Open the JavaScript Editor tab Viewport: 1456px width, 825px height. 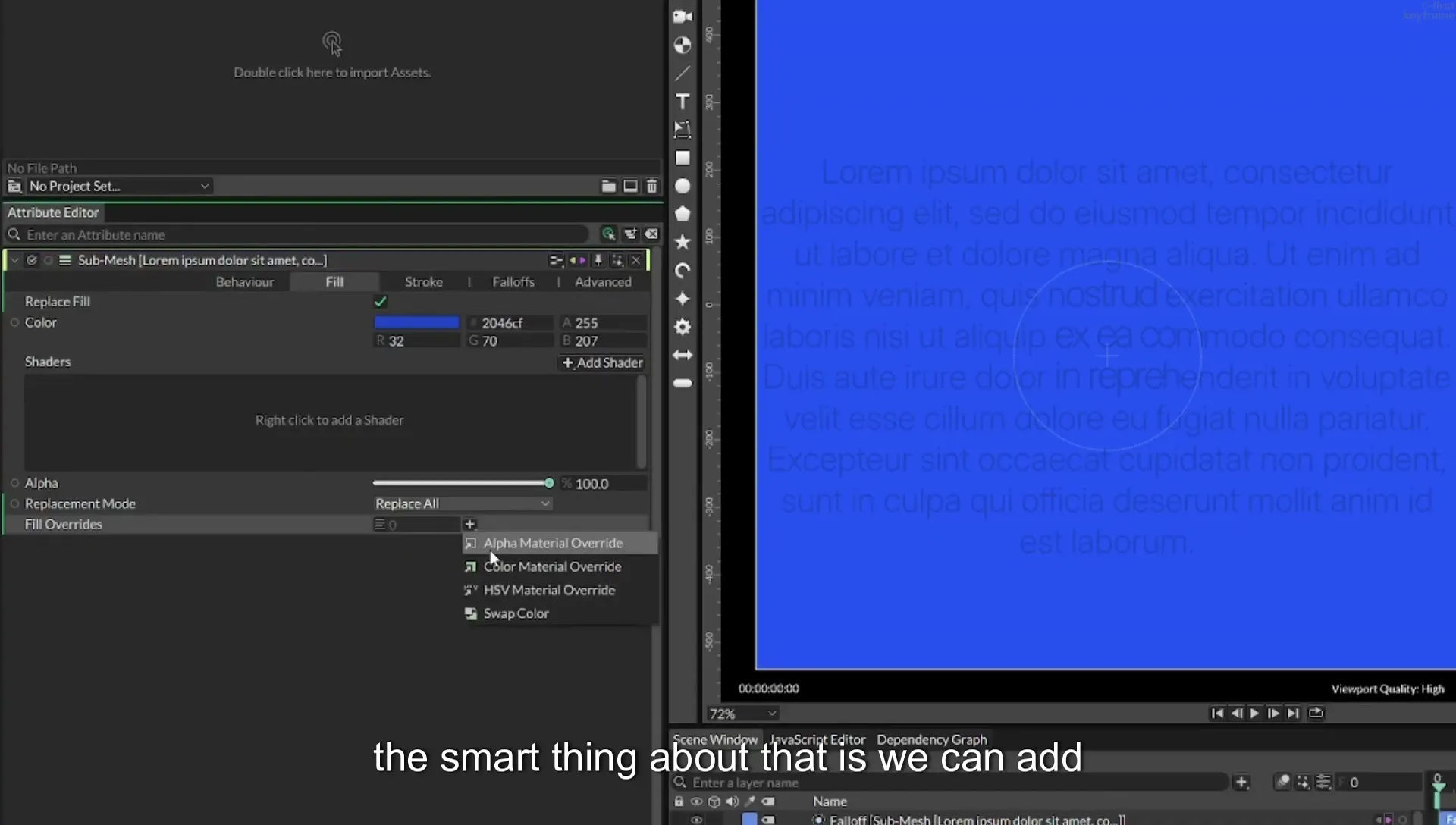pos(817,739)
